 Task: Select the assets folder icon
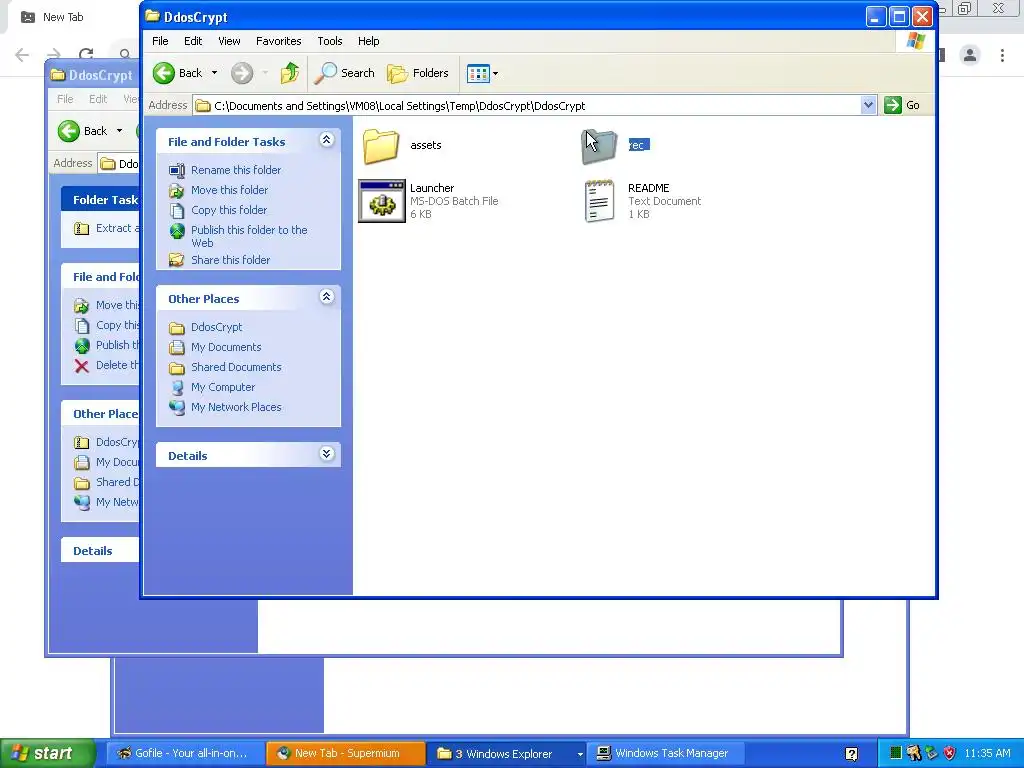(381, 146)
